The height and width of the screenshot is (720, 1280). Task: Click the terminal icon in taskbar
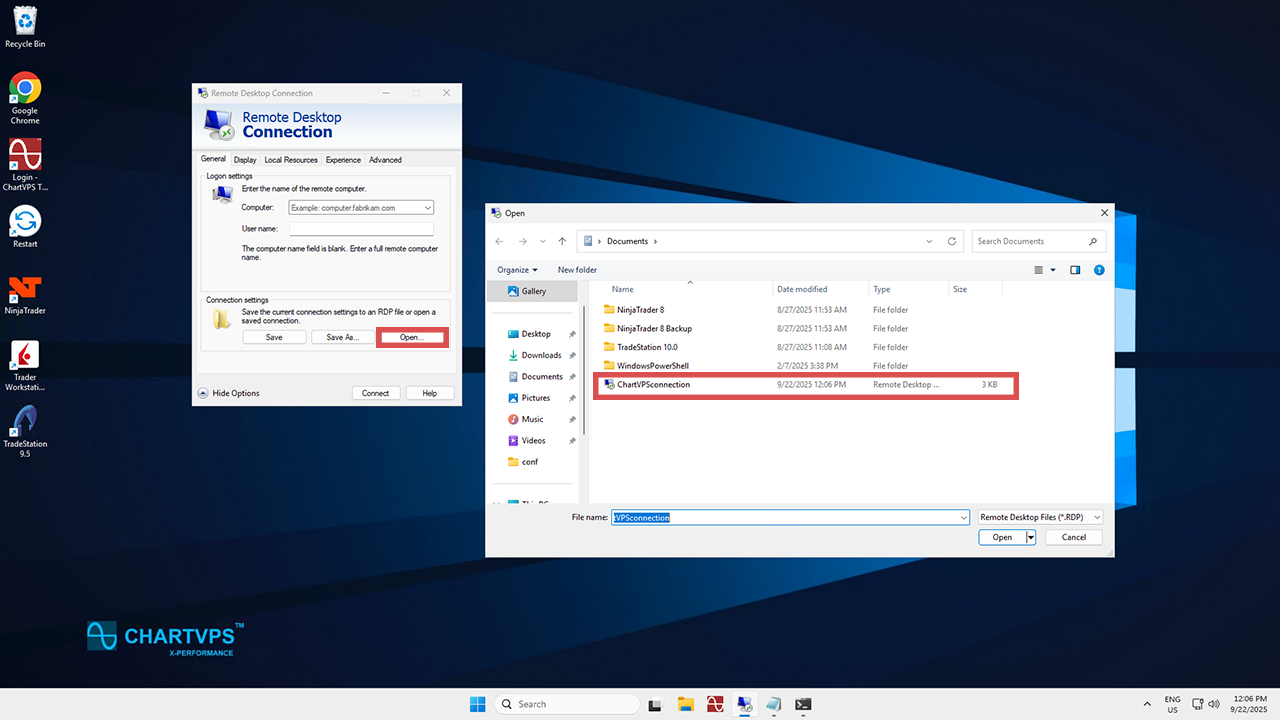tap(802, 704)
